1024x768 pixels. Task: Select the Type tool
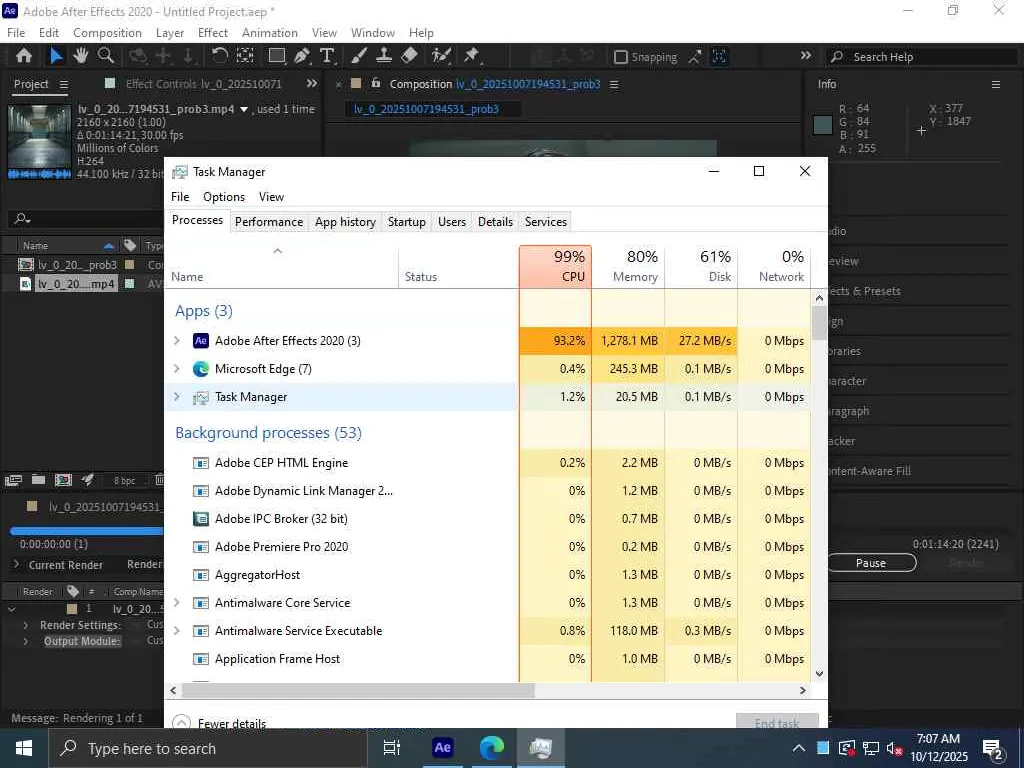coord(327,56)
